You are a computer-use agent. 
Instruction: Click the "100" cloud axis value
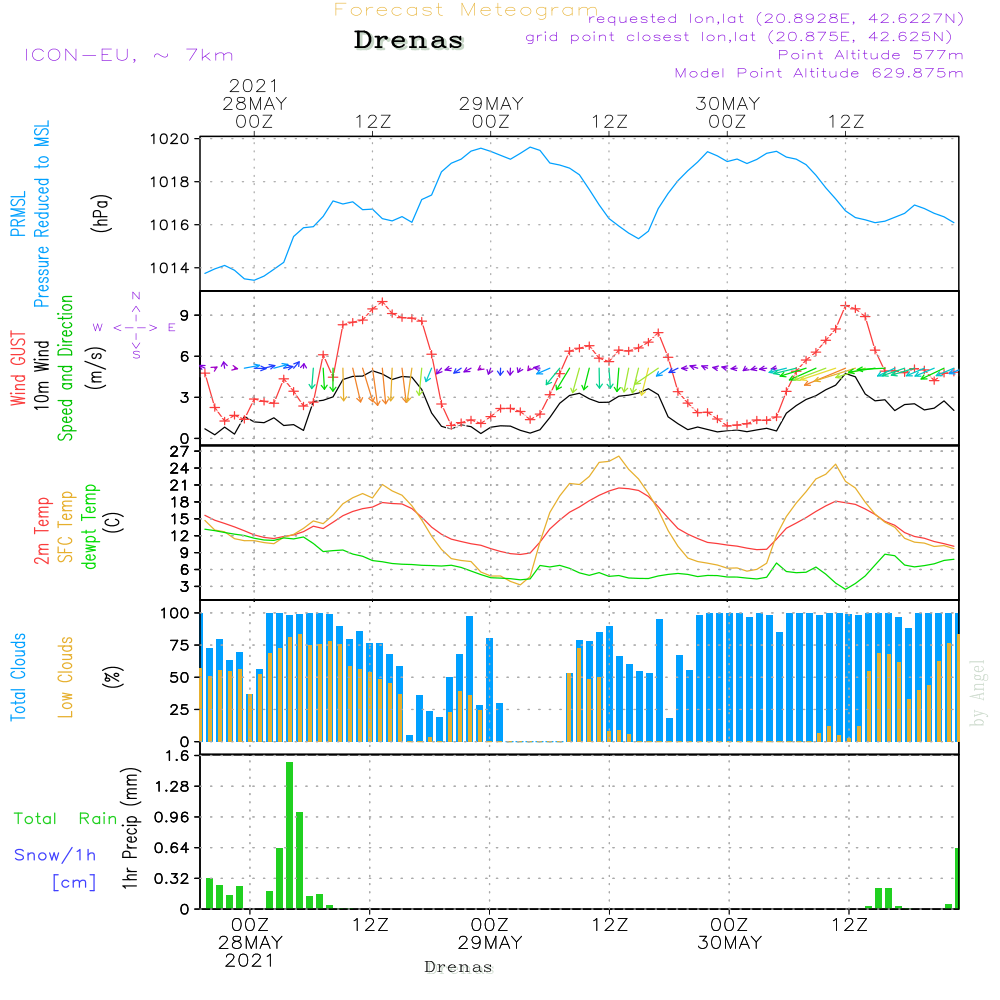pos(175,614)
